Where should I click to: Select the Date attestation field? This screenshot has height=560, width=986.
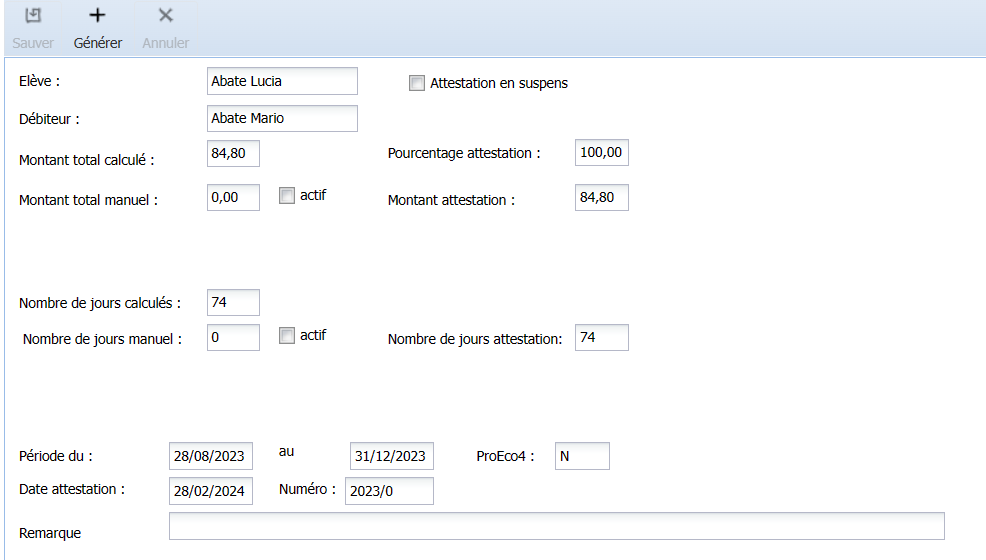pos(211,491)
